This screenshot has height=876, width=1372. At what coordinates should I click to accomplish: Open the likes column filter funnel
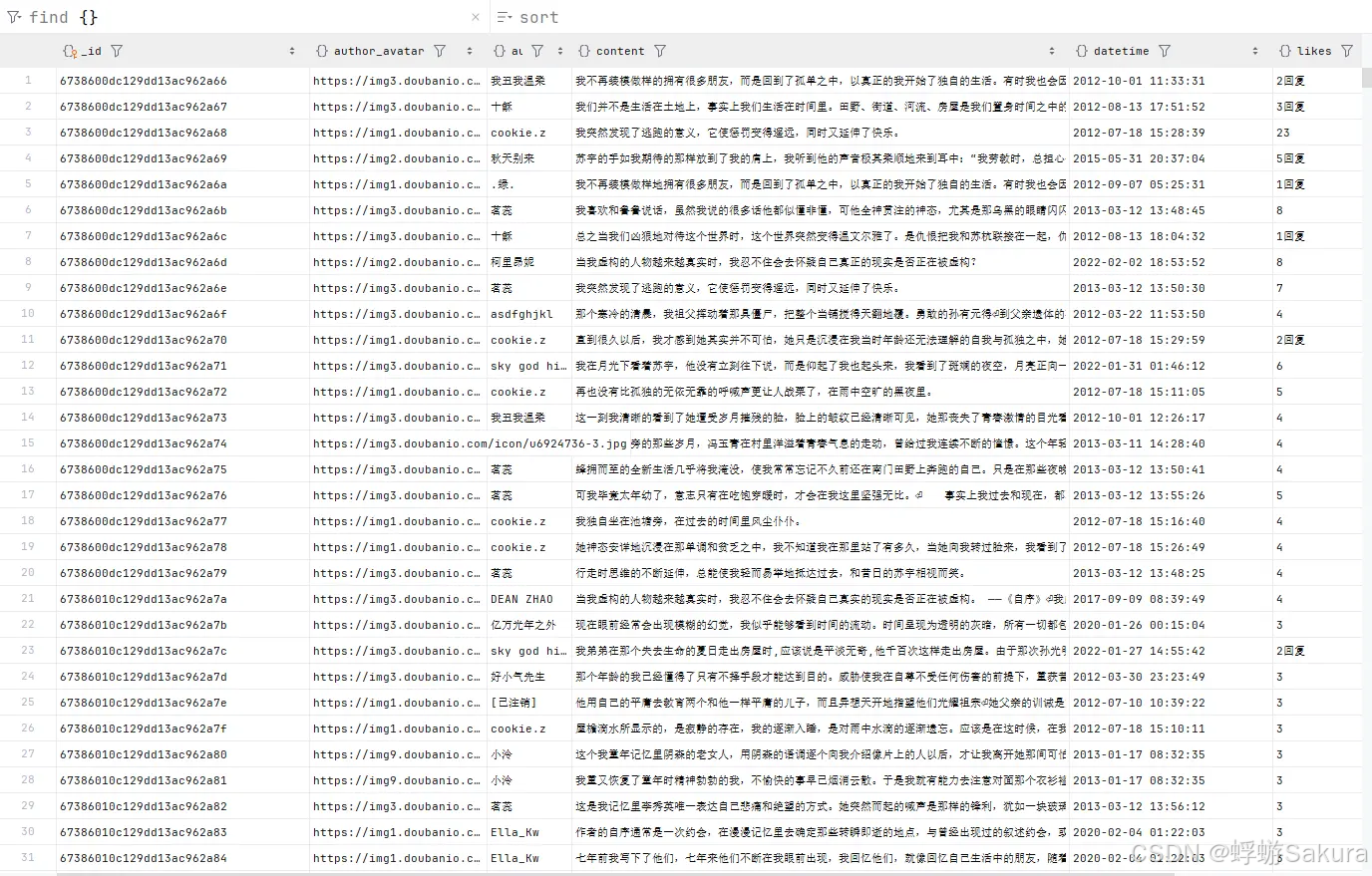pos(1347,51)
